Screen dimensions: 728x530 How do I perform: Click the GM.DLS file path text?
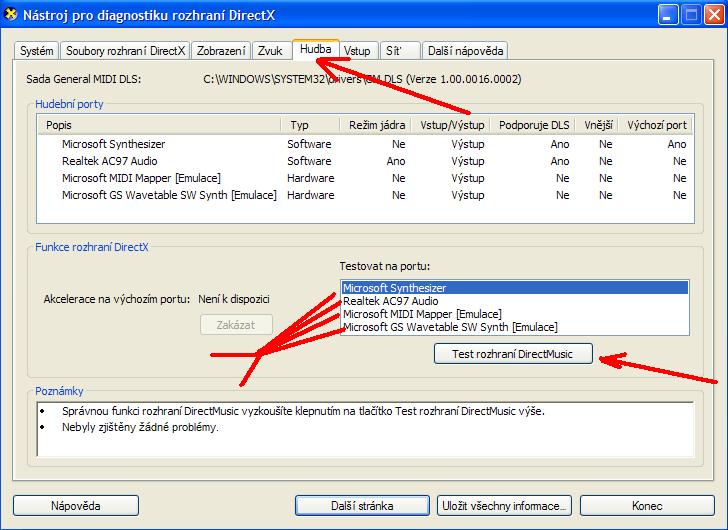pos(362,79)
